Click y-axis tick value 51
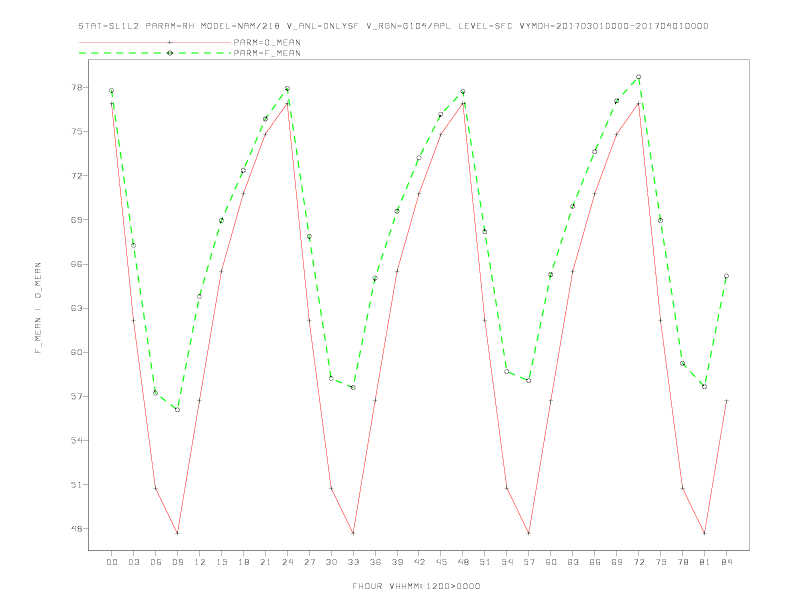Viewport: 792px width, 612px height. click(77, 485)
